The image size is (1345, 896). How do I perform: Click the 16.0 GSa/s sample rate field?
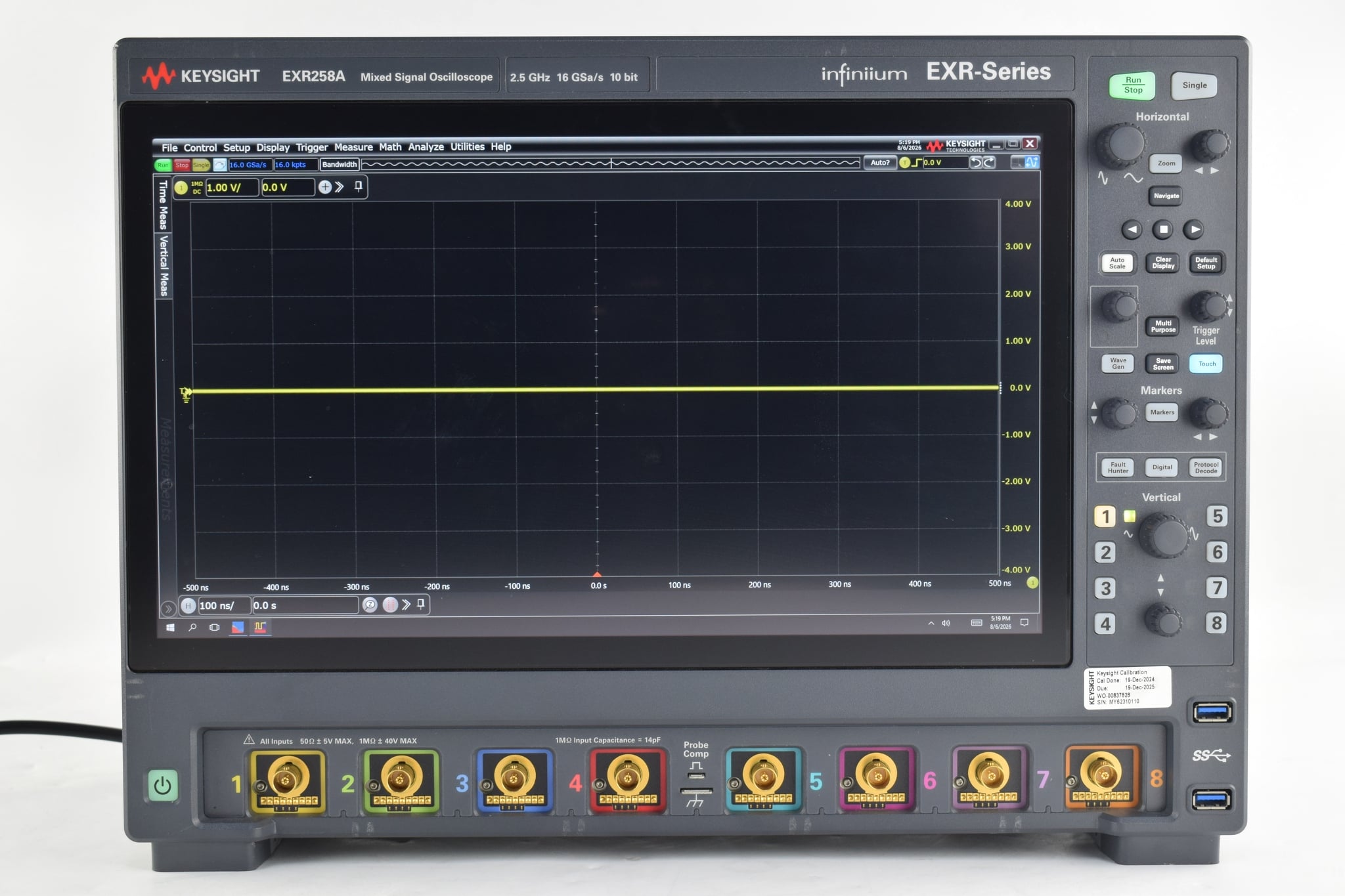[x=250, y=165]
